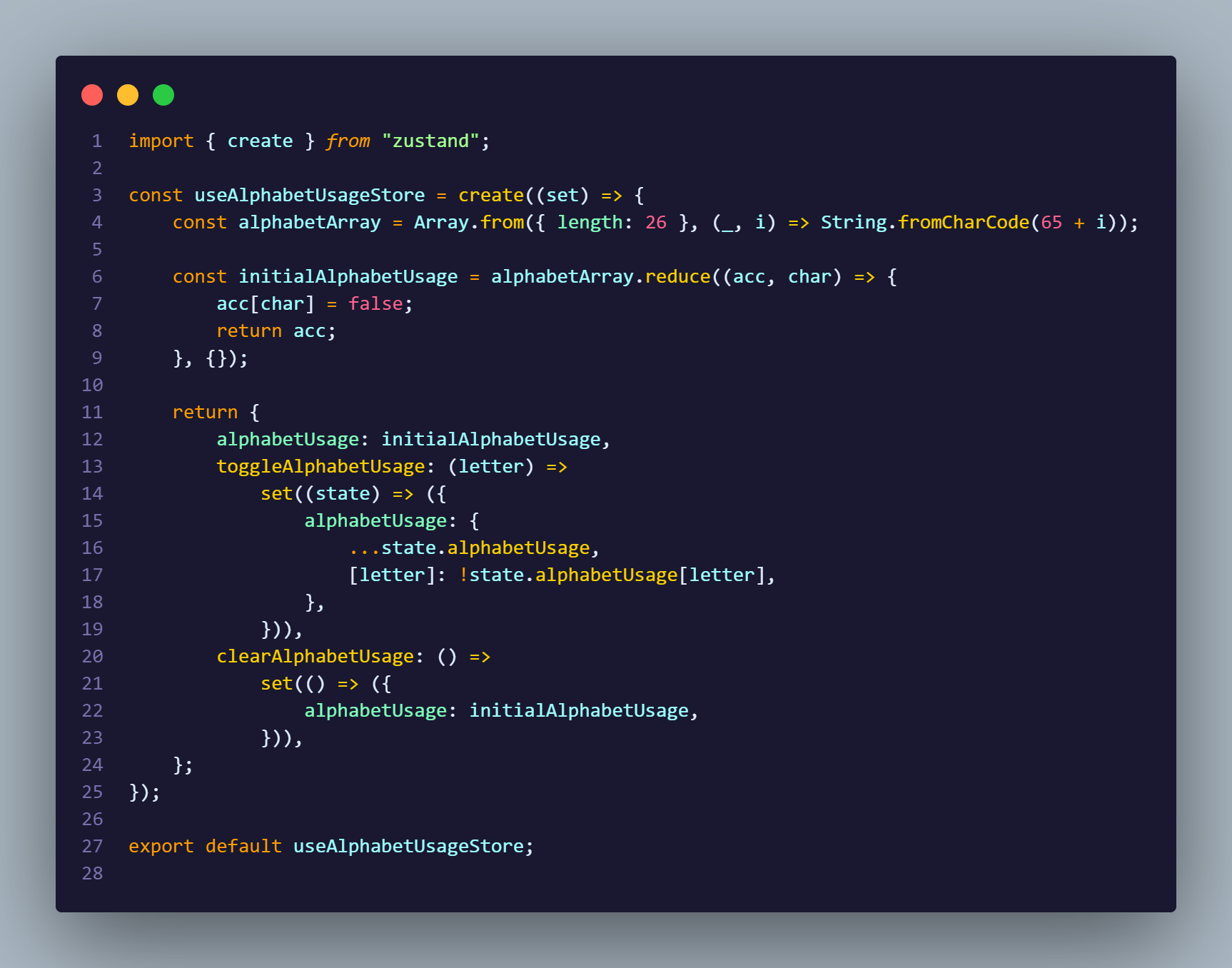This screenshot has width=1232, height=968.
Task: Click 'export default' on line 27
Action: [206, 847]
